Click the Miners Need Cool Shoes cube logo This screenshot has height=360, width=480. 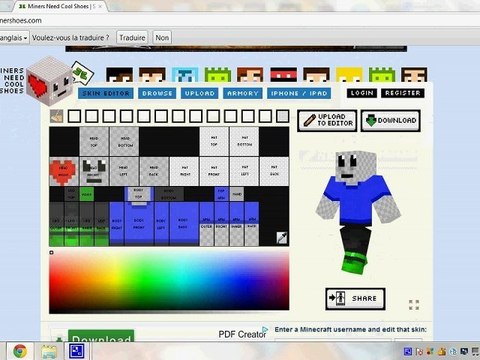coord(49,81)
